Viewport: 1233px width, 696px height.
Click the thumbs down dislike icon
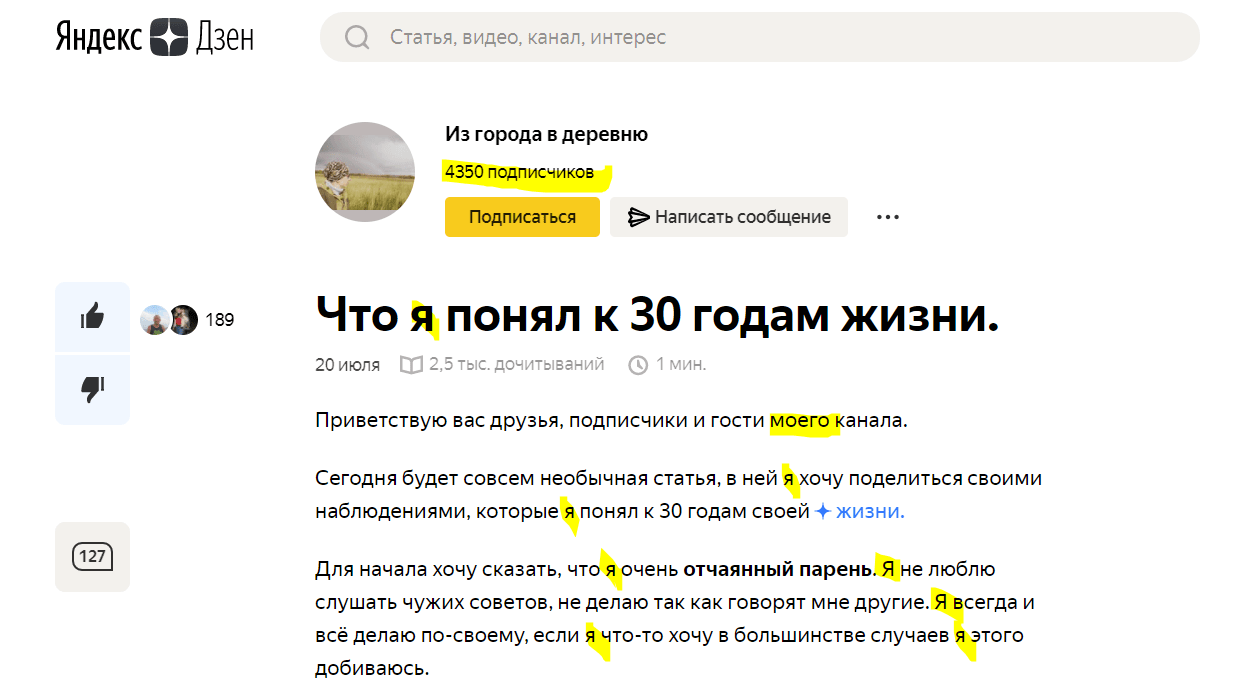(92, 388)
